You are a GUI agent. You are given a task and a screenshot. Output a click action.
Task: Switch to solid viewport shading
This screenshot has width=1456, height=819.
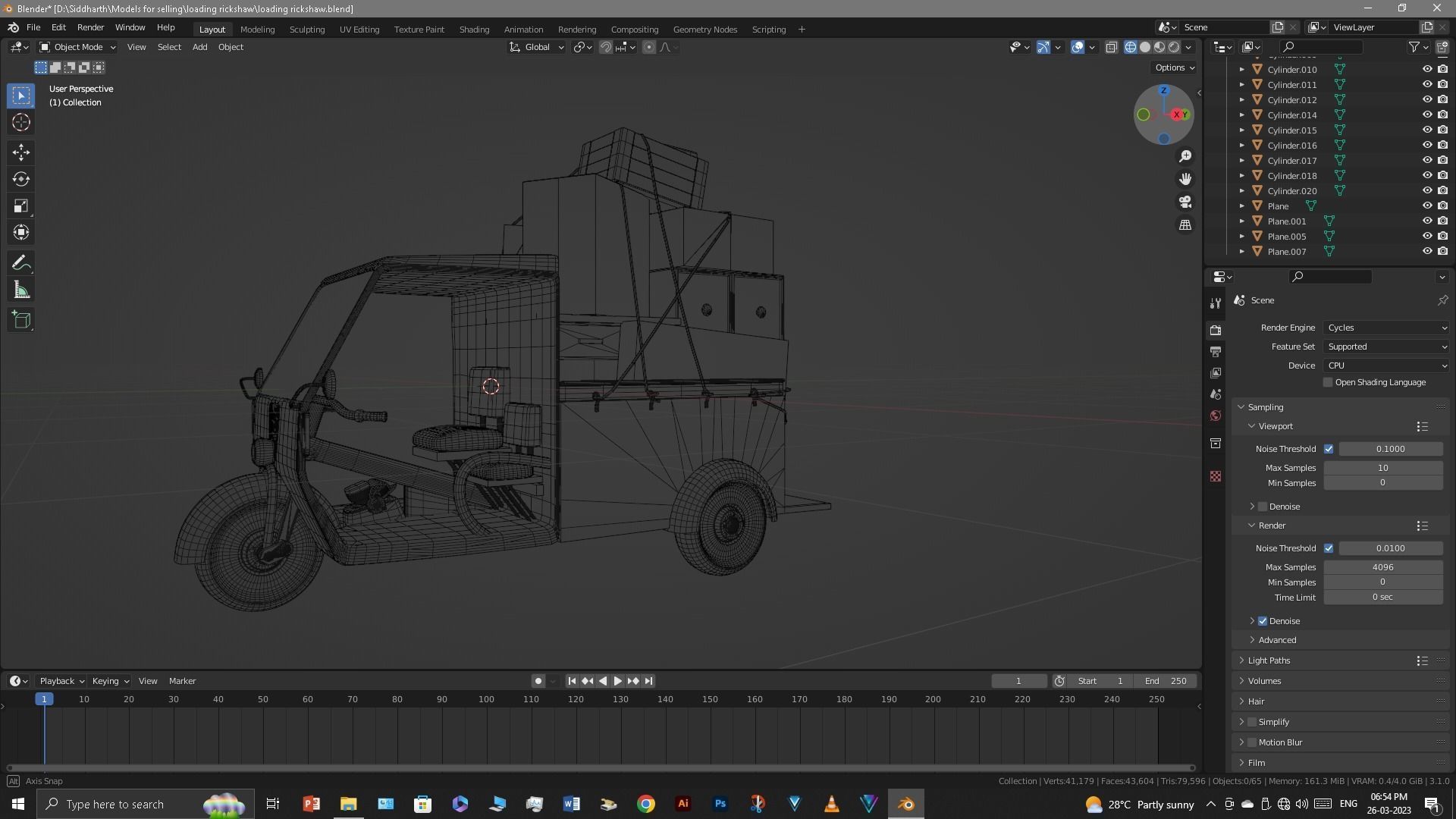click(1145, 47)
